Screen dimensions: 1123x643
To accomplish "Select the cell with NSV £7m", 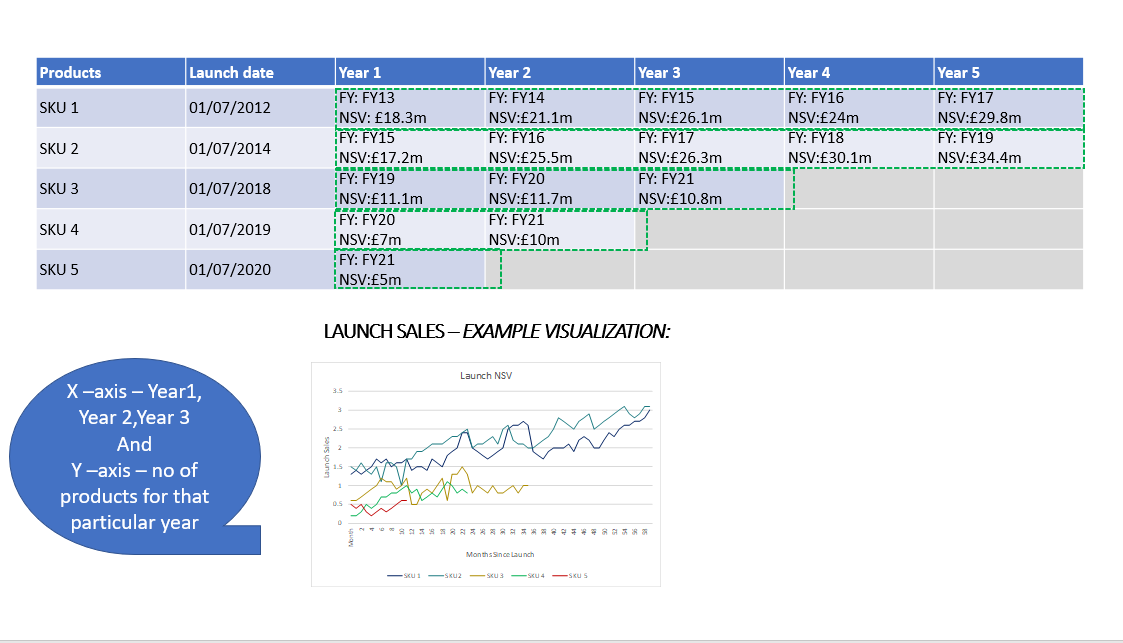I will [x=410, y=229].
